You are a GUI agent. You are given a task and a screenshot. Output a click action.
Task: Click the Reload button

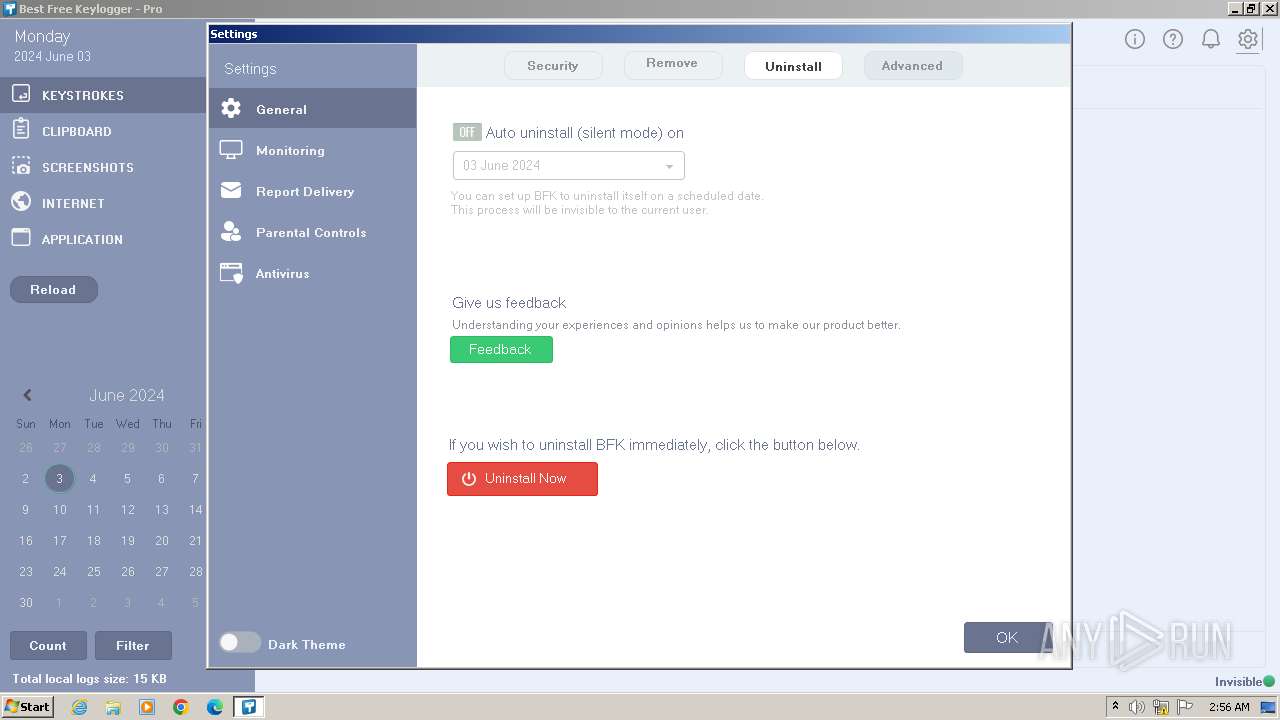pyautogui.click(x=53, y=289)
